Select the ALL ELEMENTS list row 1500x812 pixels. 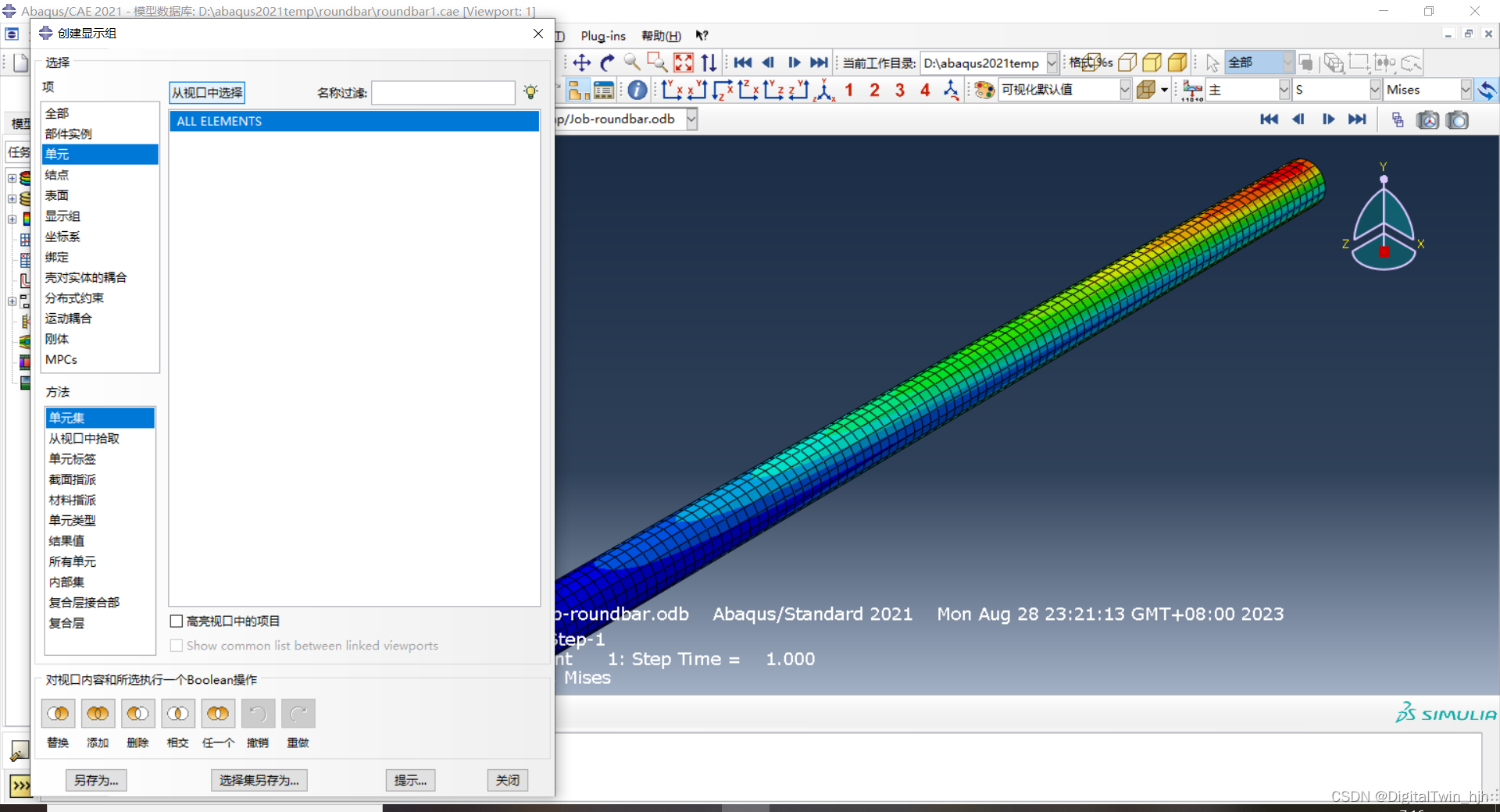[x=354, y=121]
